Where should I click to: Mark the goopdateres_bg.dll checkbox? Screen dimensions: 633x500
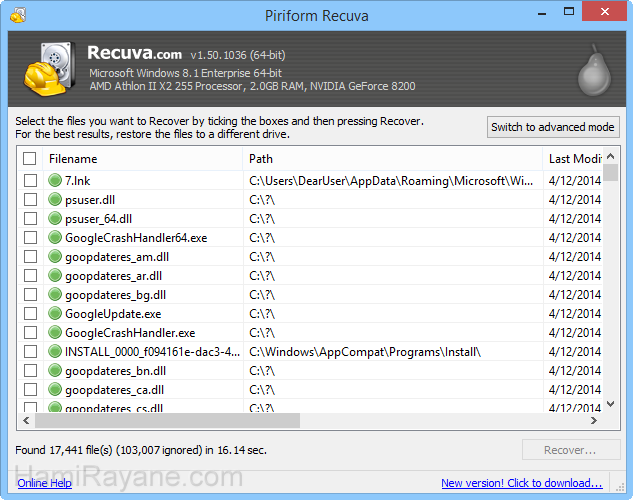(x=30, y=295)
